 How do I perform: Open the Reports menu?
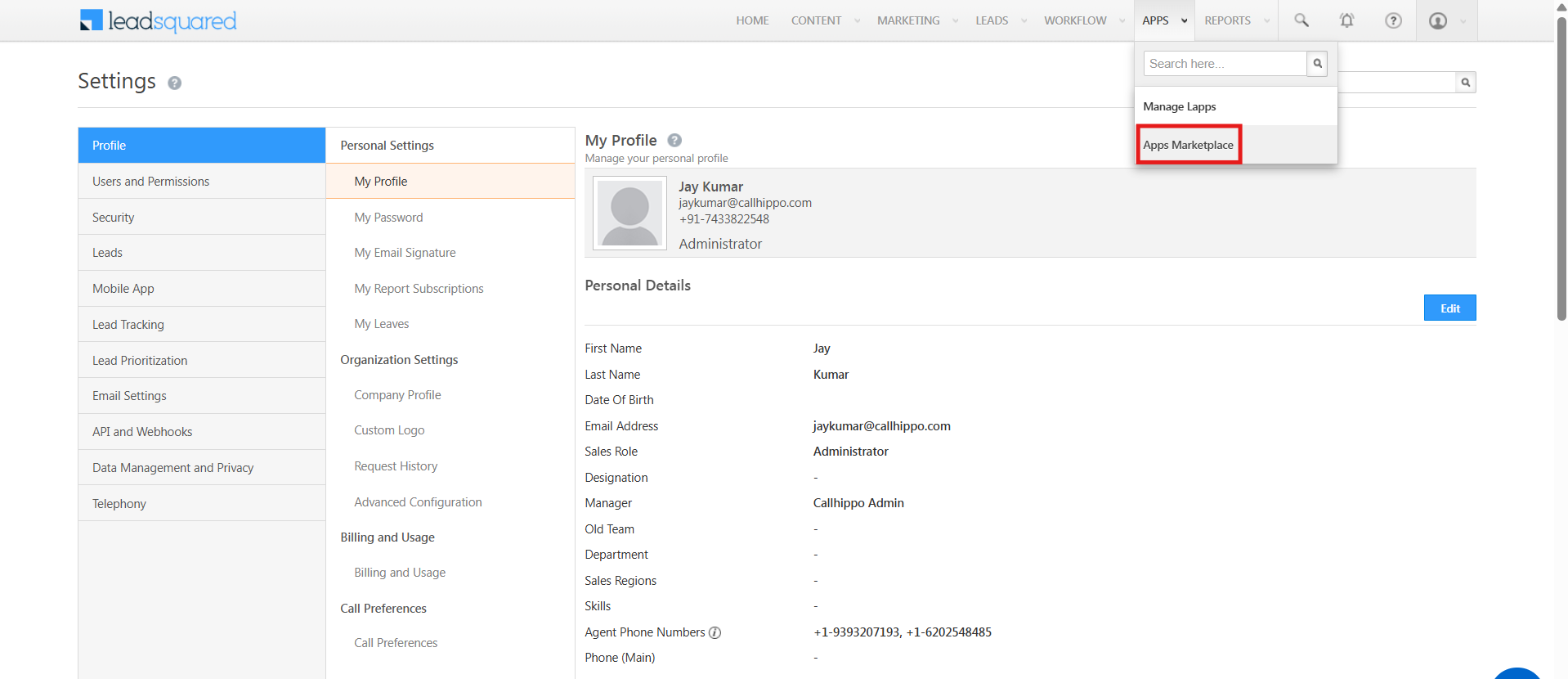click(1227, 20)
